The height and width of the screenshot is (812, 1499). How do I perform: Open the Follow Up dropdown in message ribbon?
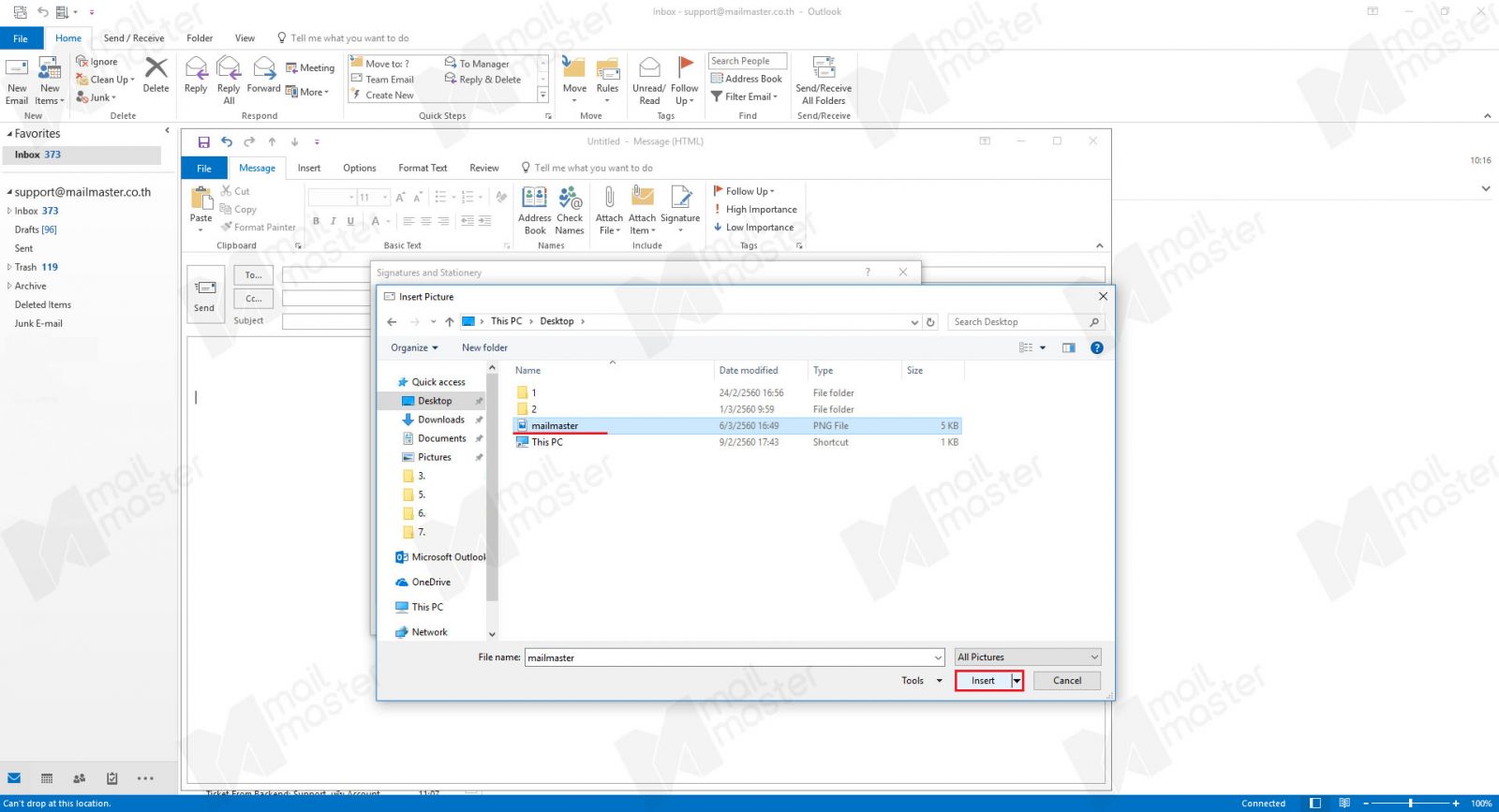click(x=744, y=191)
